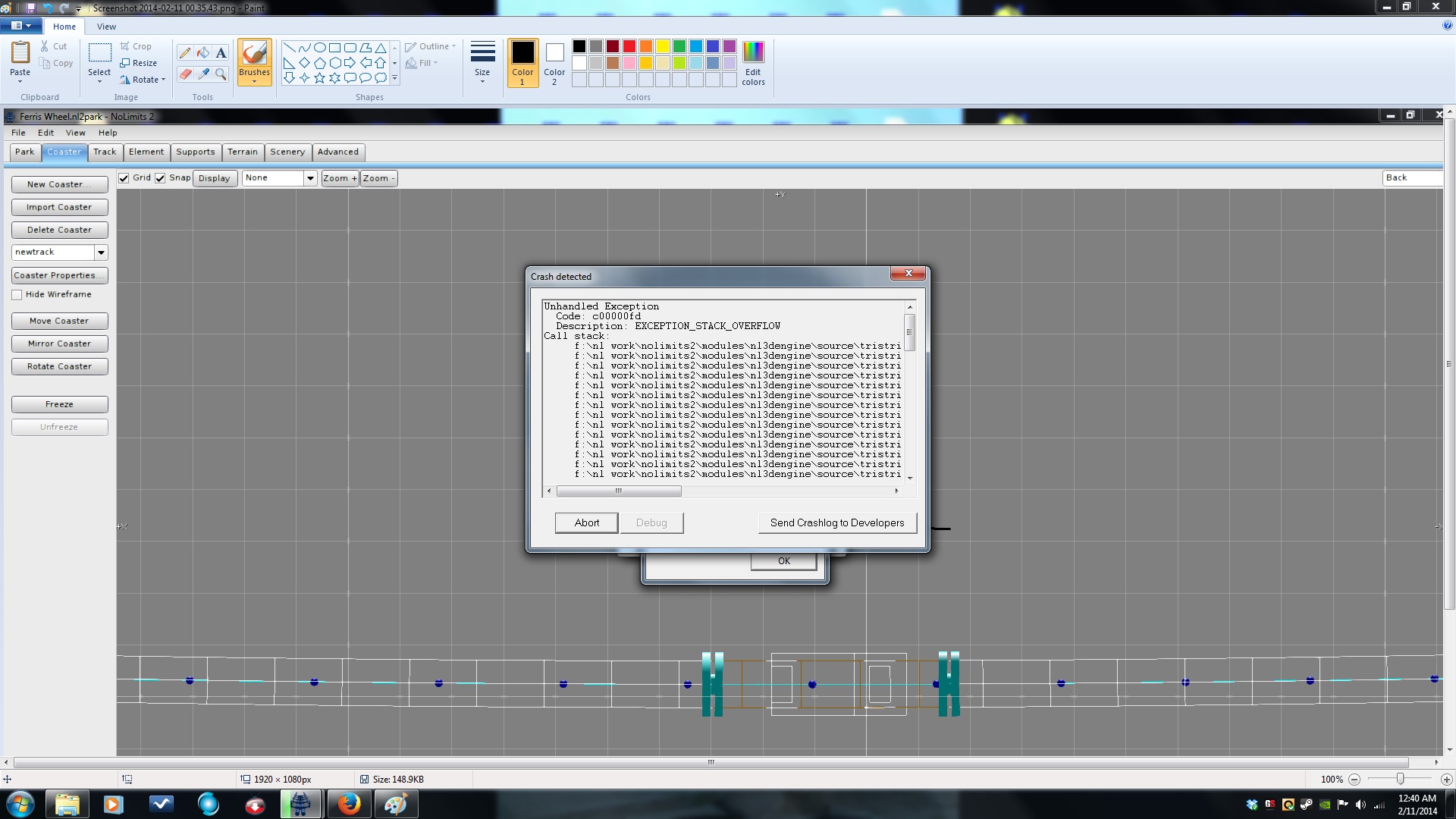Viewport: 1456px width, 819px height.
Task: Expand the Select dropdown arrow
Action: coord(99,80)
